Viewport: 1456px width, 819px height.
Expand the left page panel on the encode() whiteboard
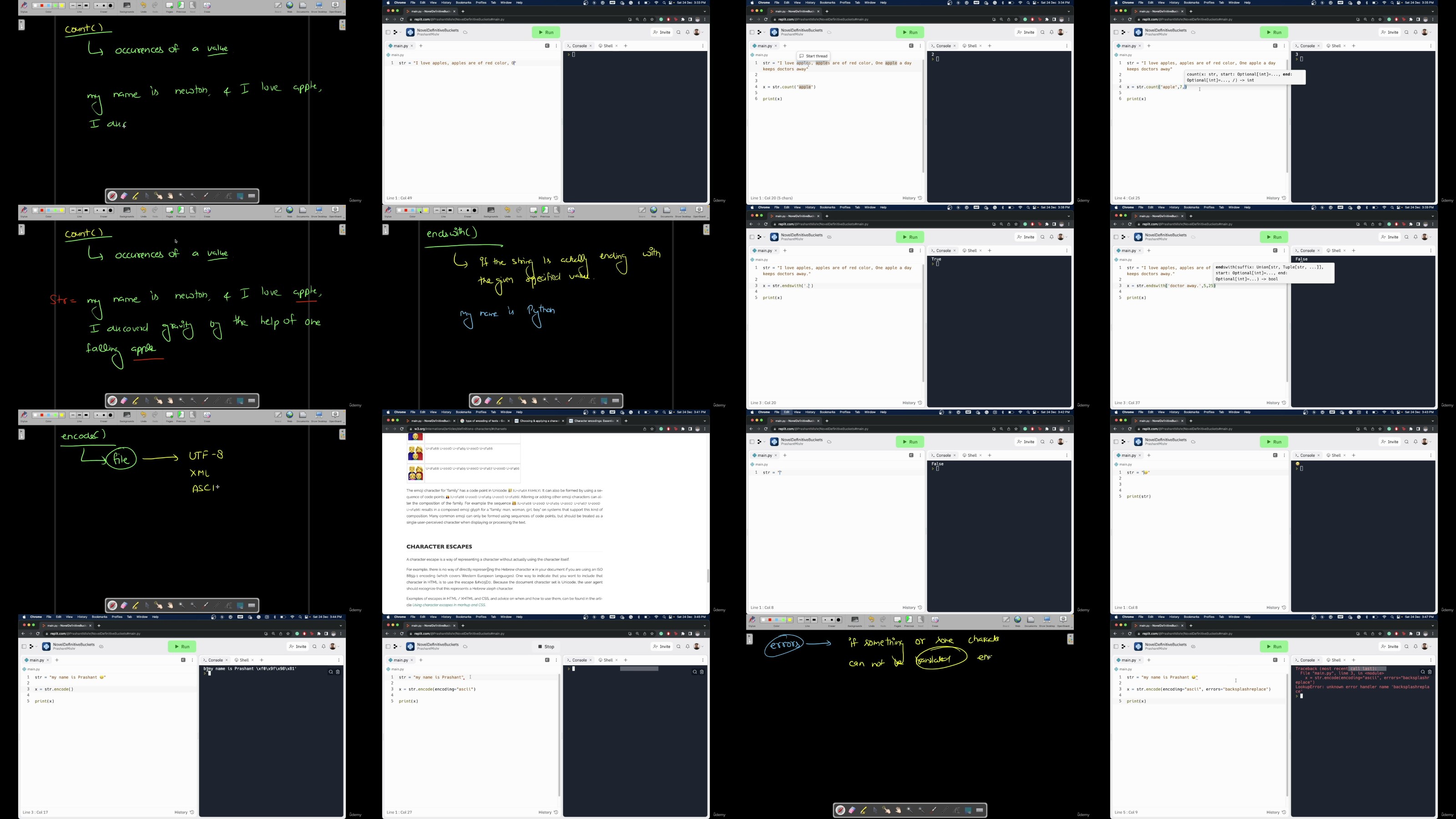(x=21, y=434)
